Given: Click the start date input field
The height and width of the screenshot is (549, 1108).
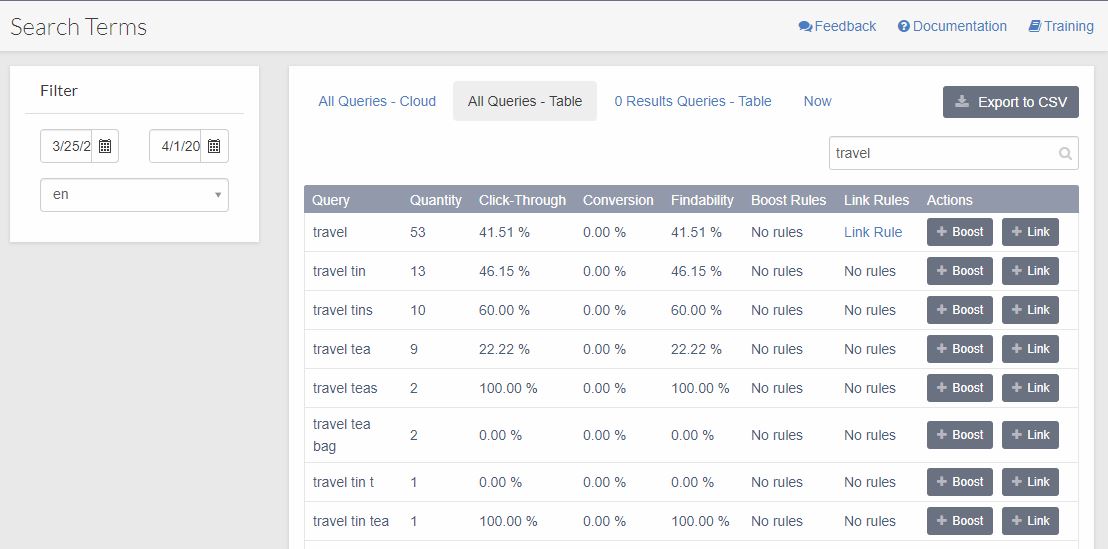Looking at the screenshot, I should point(68,146).
